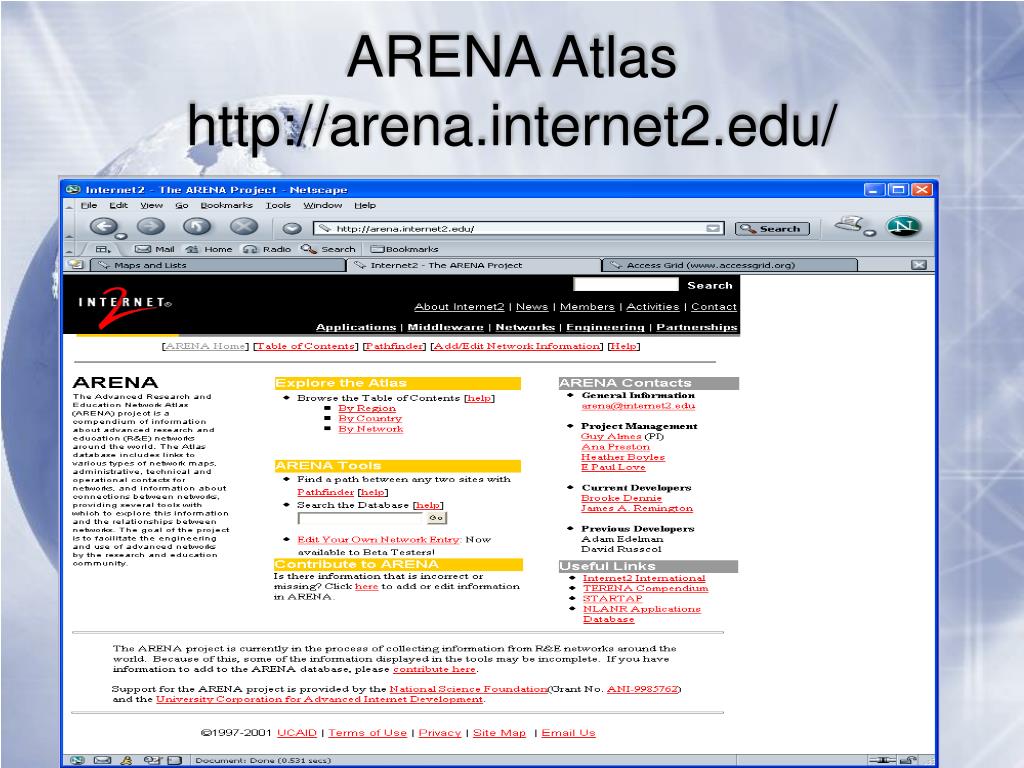Switch to Maps and Lists tab
The width and height of the screenshot is (1024, 768).
(x=217, y=264)
